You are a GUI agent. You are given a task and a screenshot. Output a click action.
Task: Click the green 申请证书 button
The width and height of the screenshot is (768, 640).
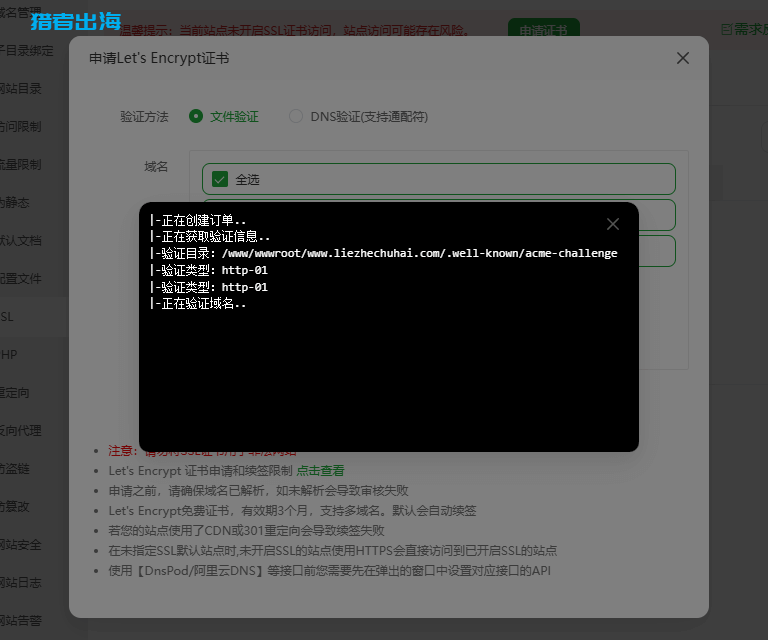[x=543, y=30]
